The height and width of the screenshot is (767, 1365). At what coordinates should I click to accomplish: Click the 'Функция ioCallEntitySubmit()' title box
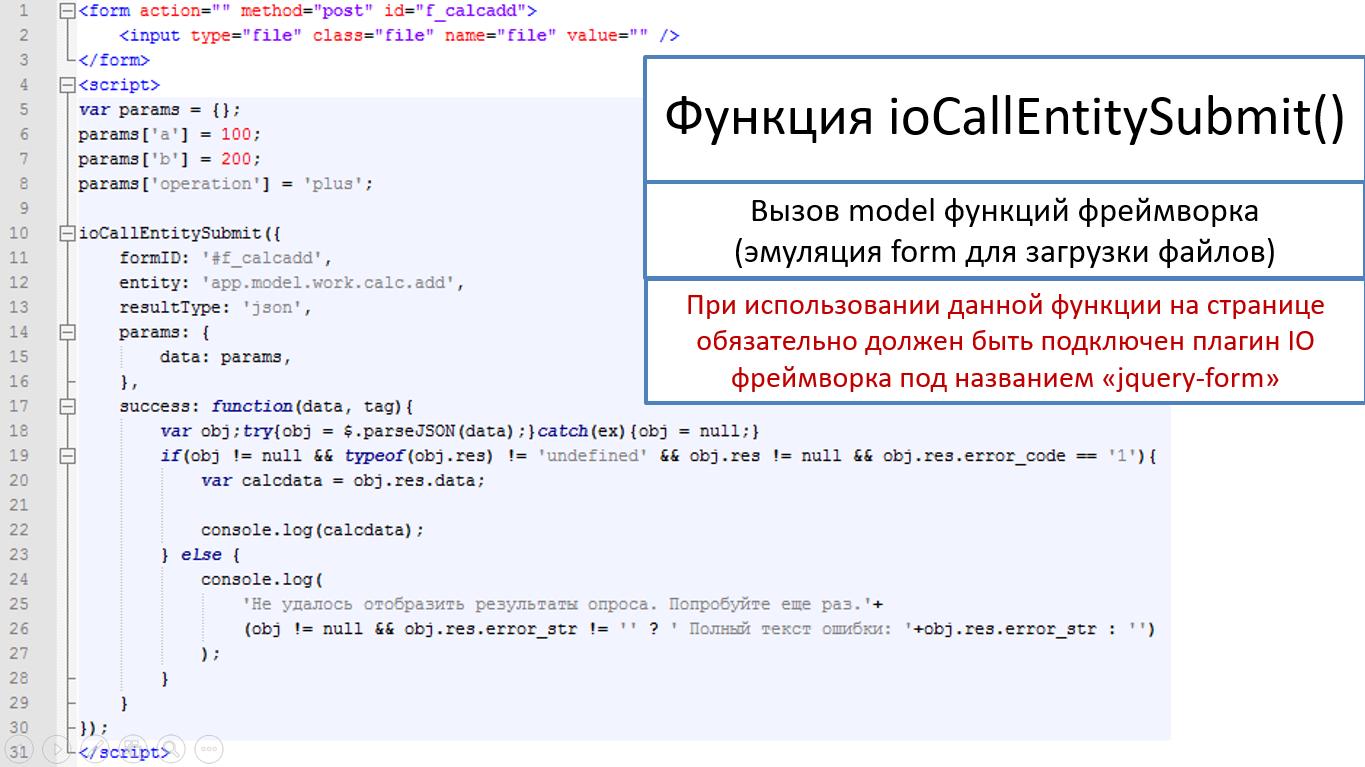pyautogui.click(x=1005, y=119)
